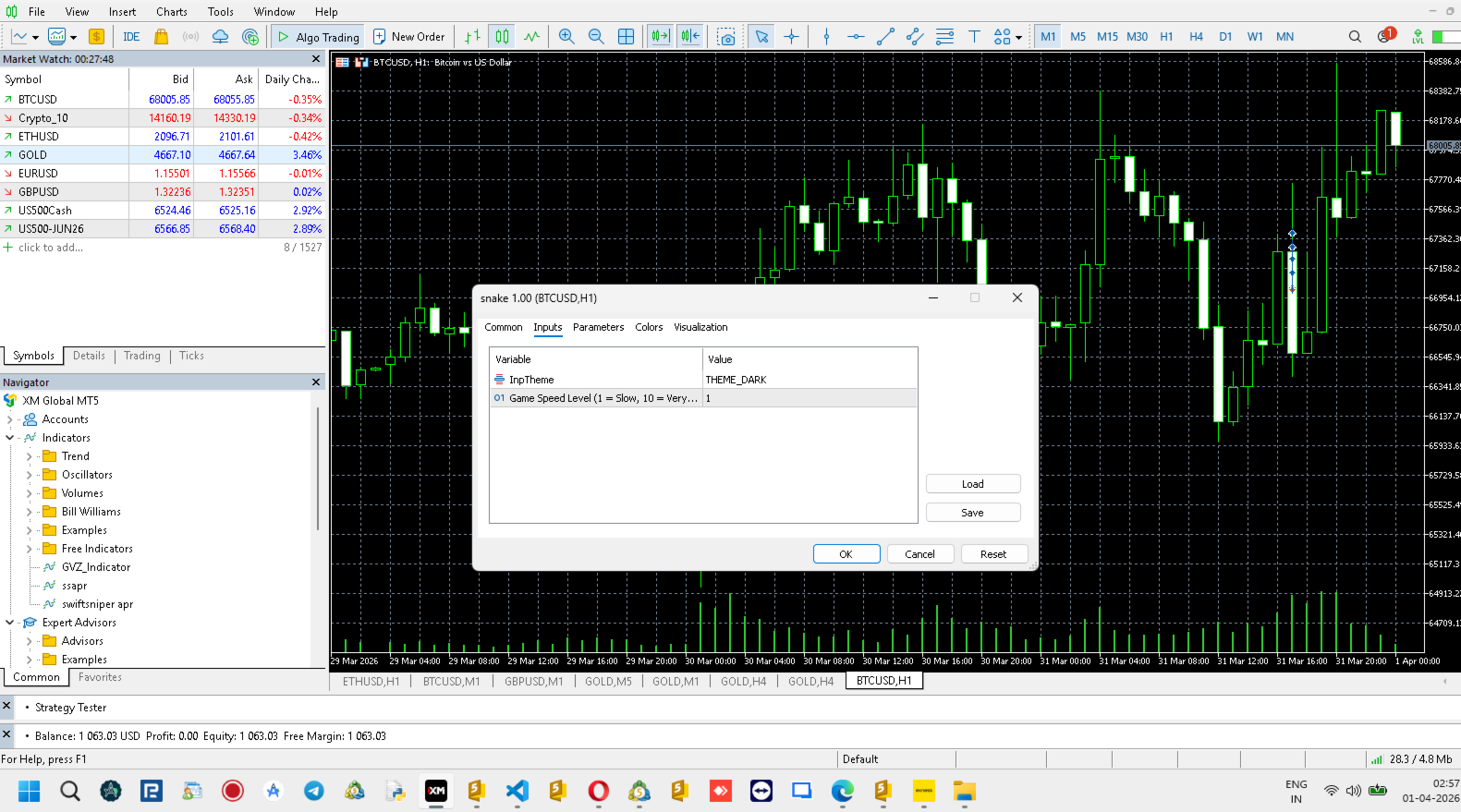The image size is (1461, 812).
Task: Open the notifications icon with red badge
Action: coord(1386,36)
